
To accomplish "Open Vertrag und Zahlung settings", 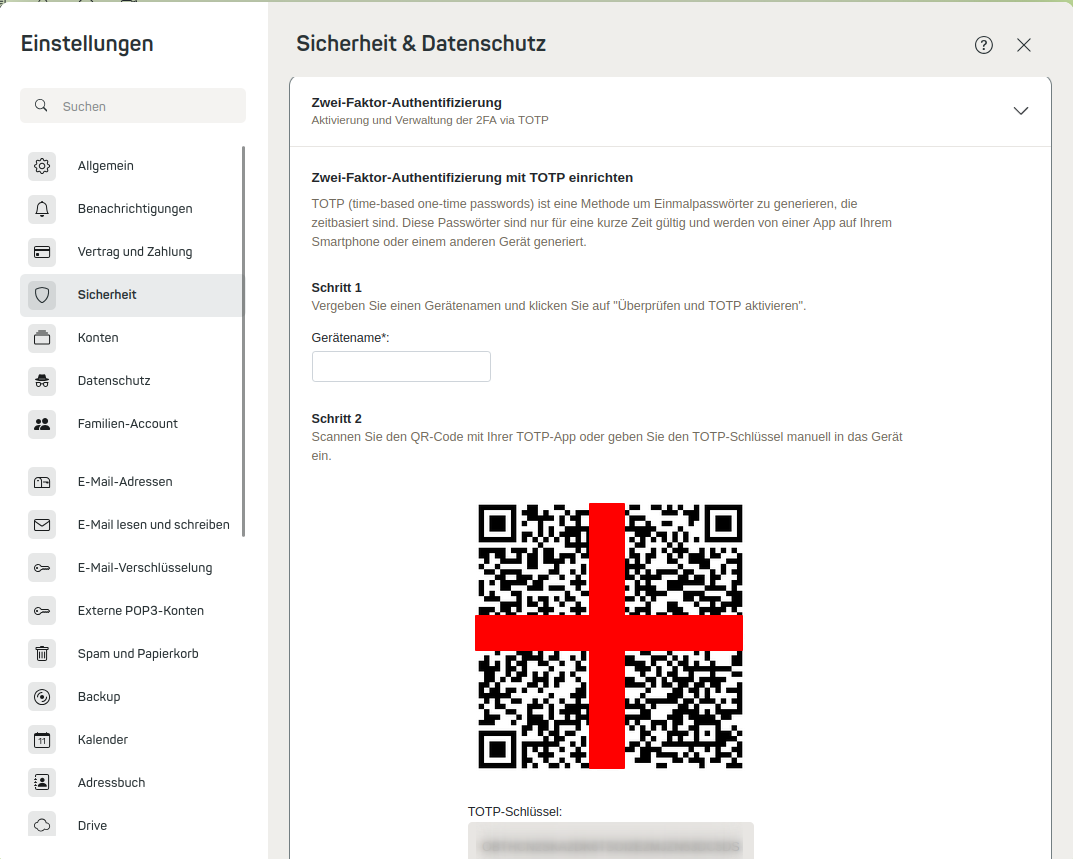I will coord(132,252).
